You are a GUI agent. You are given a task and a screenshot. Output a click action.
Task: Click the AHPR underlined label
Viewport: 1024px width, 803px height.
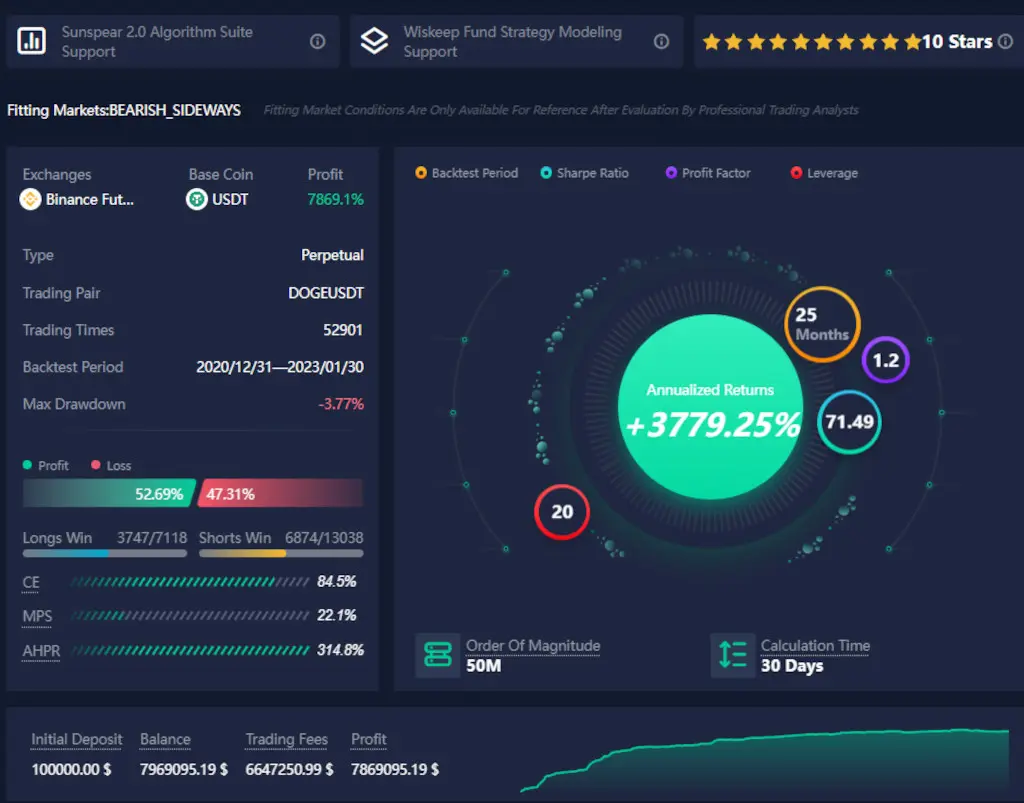[x=41, y=650]
